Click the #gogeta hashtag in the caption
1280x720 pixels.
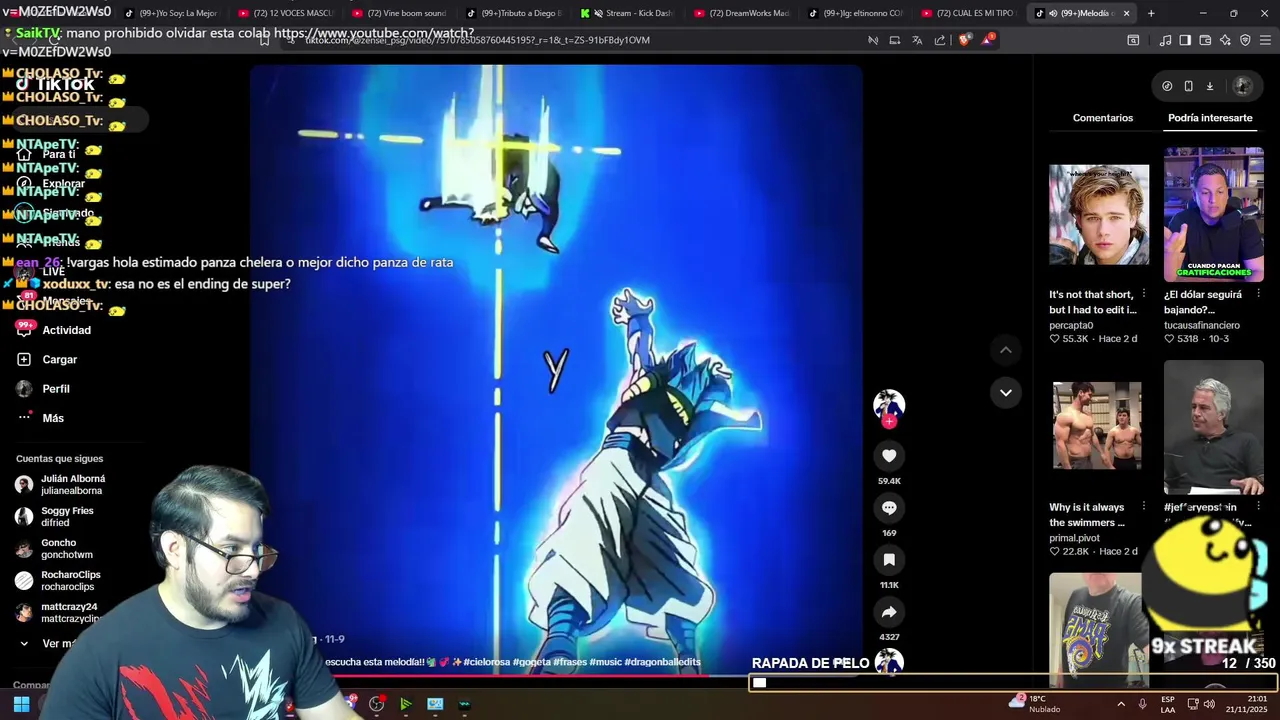pos(531,662)
